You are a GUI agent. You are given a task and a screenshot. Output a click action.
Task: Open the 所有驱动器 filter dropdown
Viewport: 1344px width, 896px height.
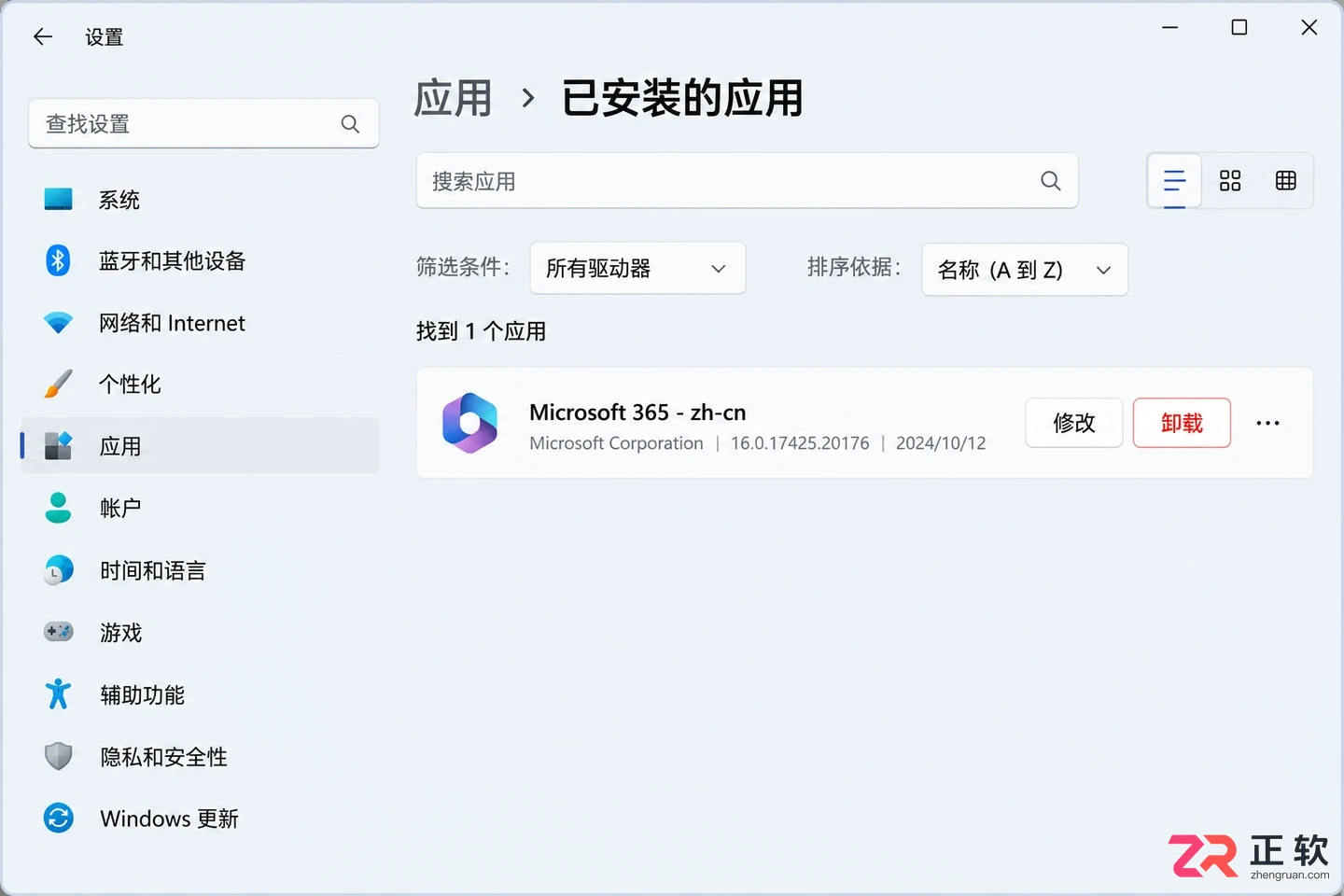(x=637, y=269)
